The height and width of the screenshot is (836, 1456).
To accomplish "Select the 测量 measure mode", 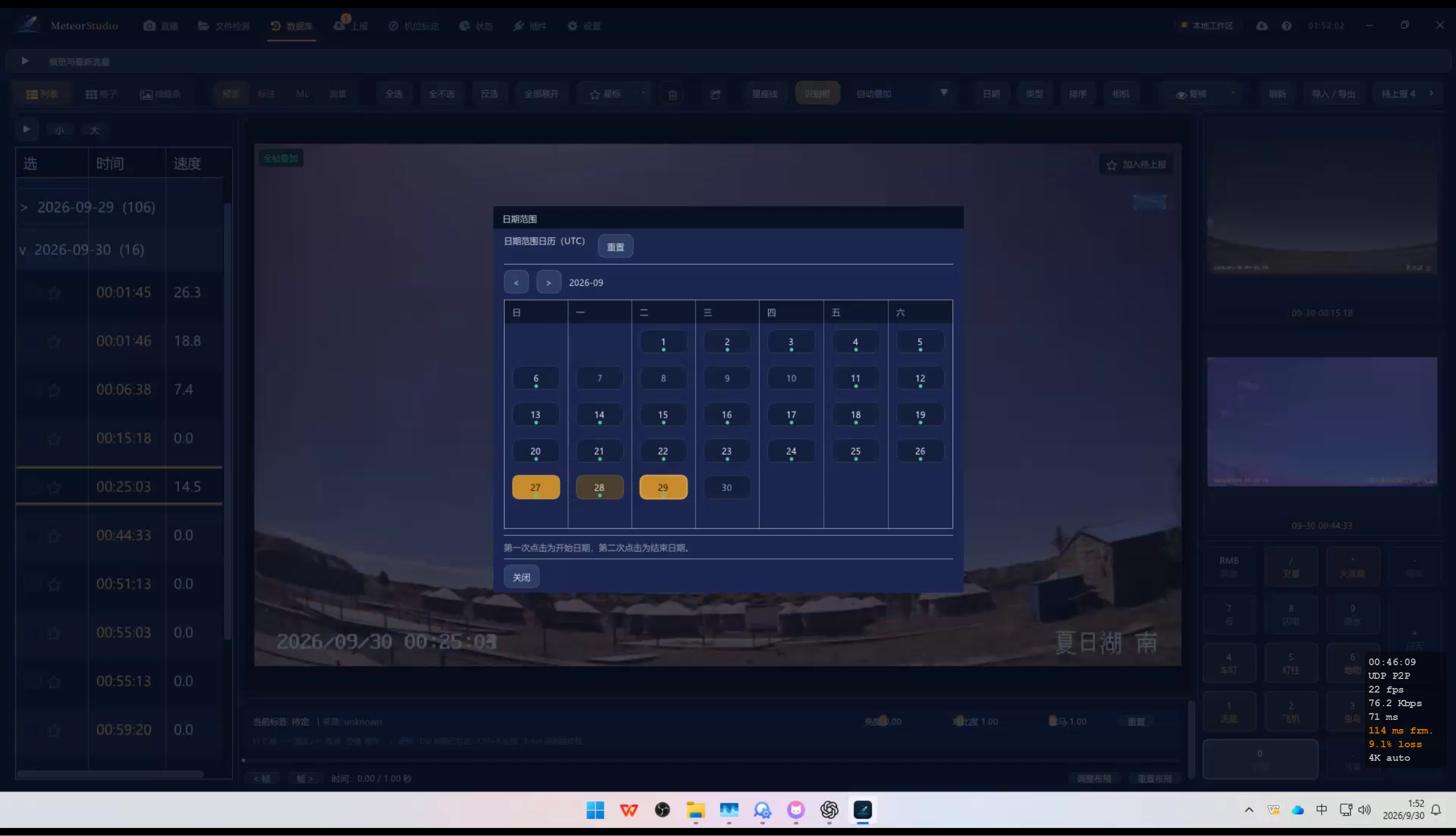I will pos(337,93).
